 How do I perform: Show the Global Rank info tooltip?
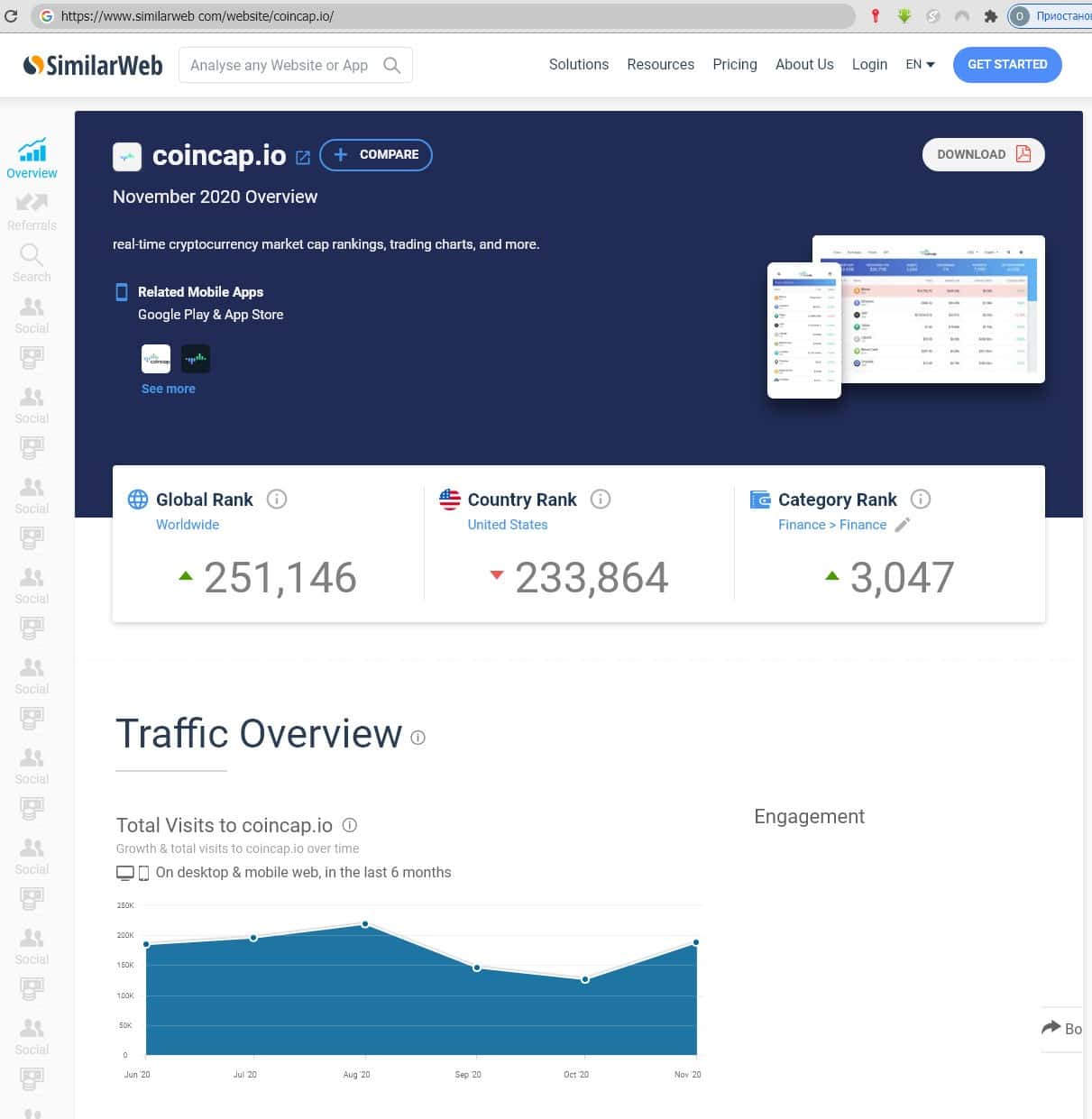277,500
